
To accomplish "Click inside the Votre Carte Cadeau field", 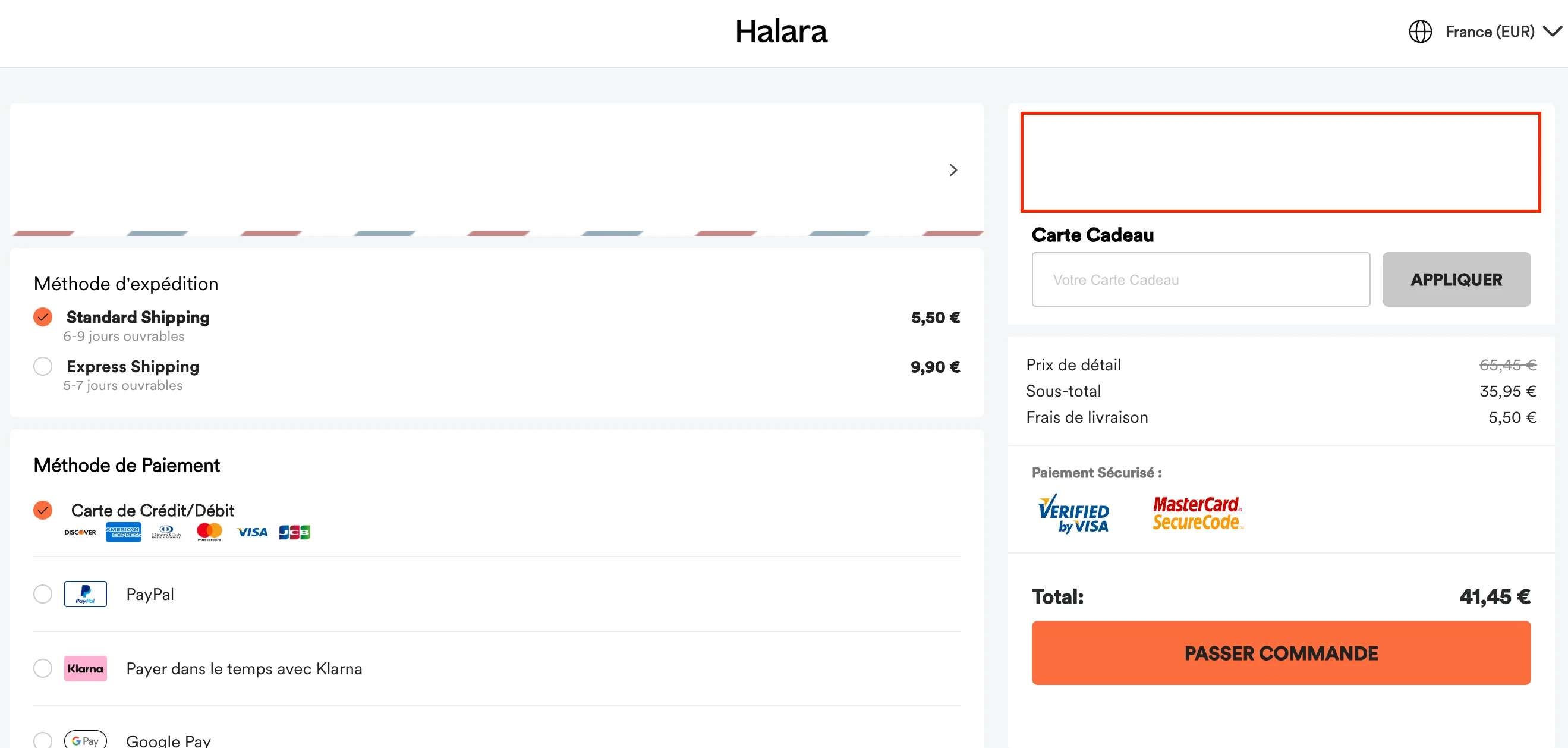I will (x=1200, y=279).
